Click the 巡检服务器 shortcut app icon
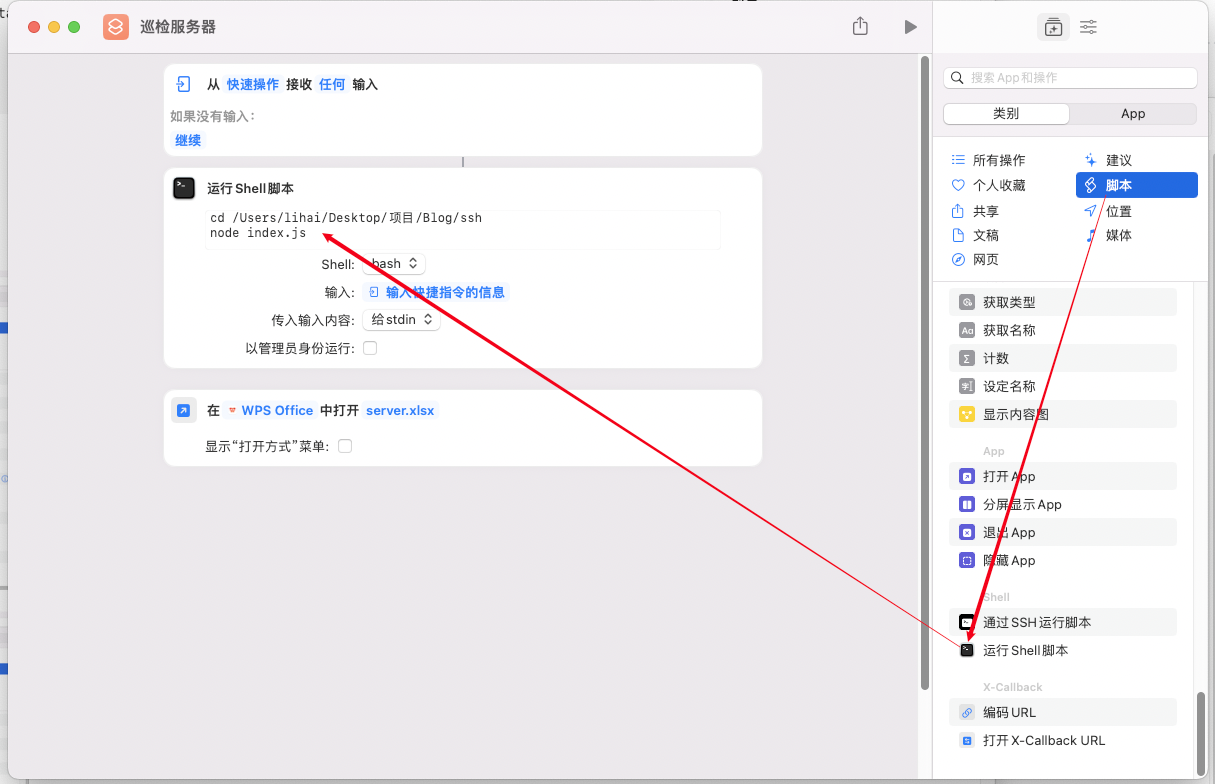The height and width of the screenshot is (784, 1215). tap(116, 27)
